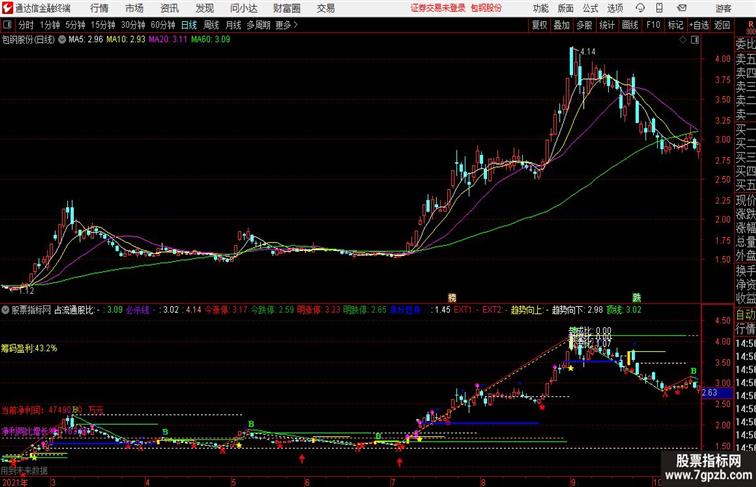Click the 筹码盈利:43.2% label

coord(29,348)
